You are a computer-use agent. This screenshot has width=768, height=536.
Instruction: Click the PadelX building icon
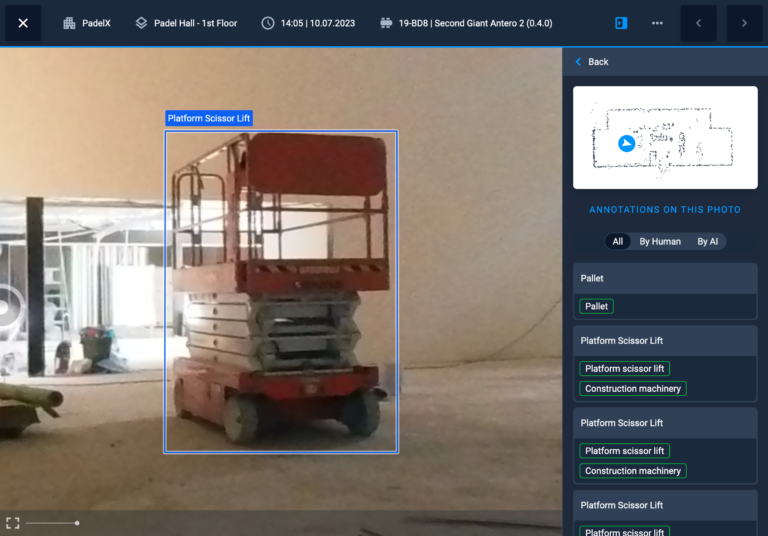[x=69, y=23]
